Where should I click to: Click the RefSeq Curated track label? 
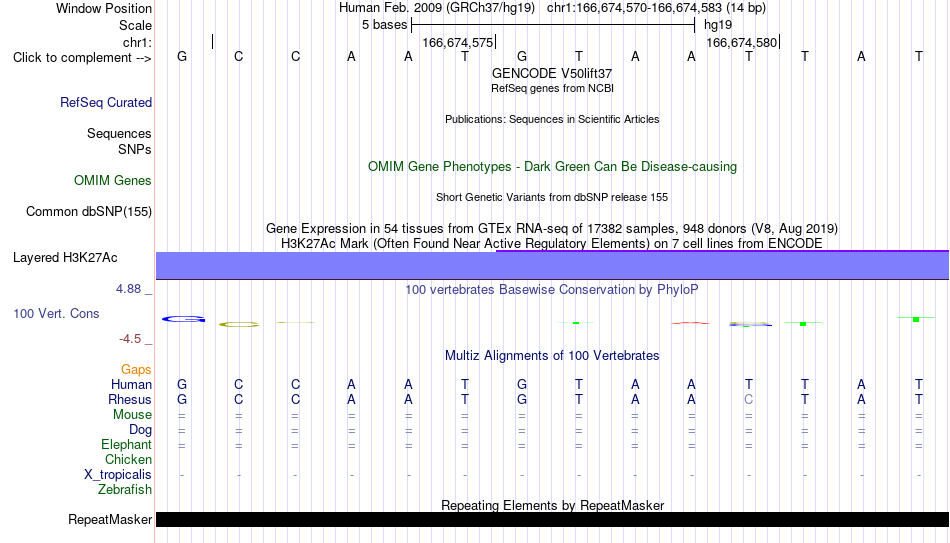[x=106, y=102]
